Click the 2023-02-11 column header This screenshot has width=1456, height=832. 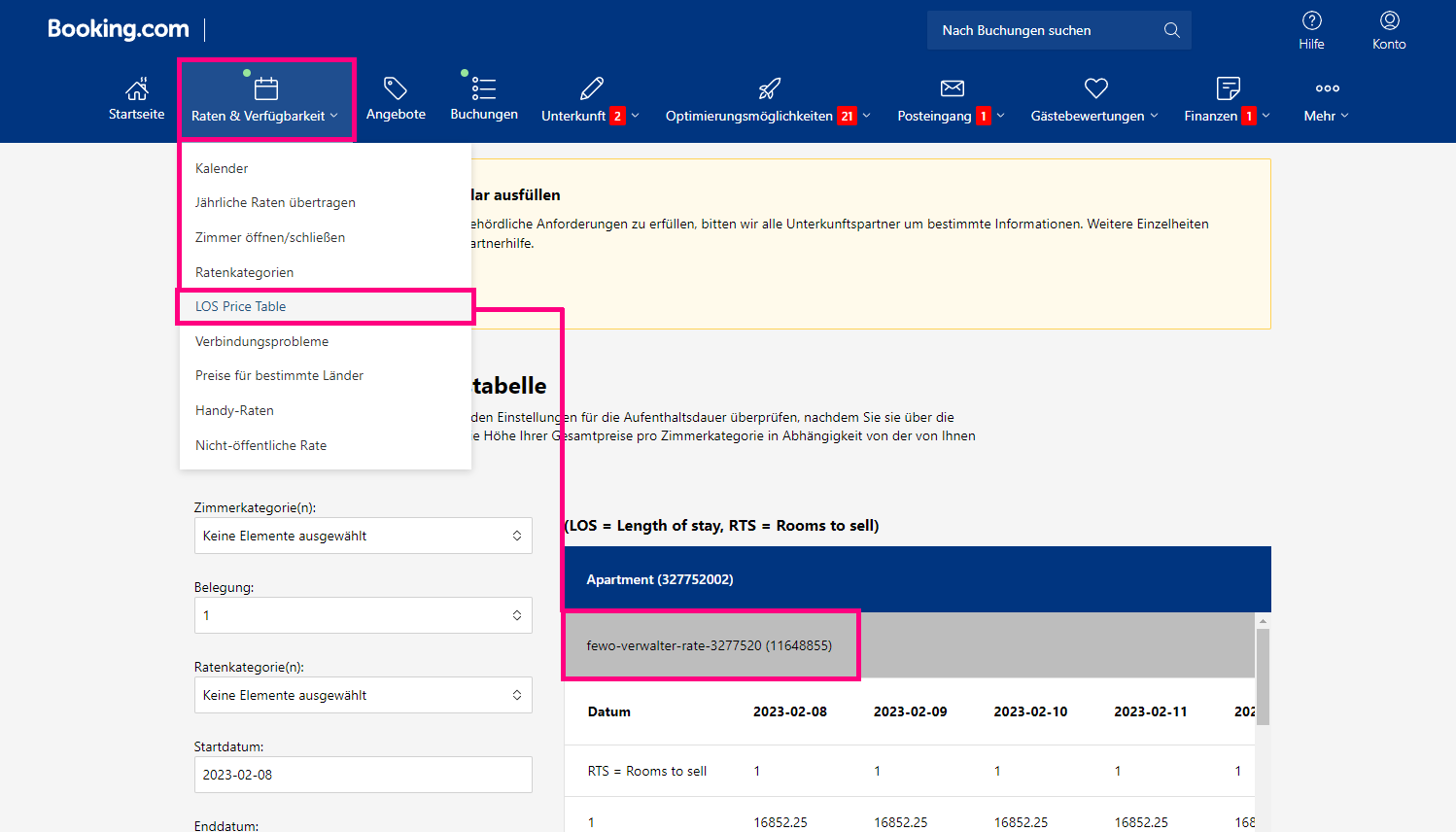pyautogui.click(x=1151, y=711)
